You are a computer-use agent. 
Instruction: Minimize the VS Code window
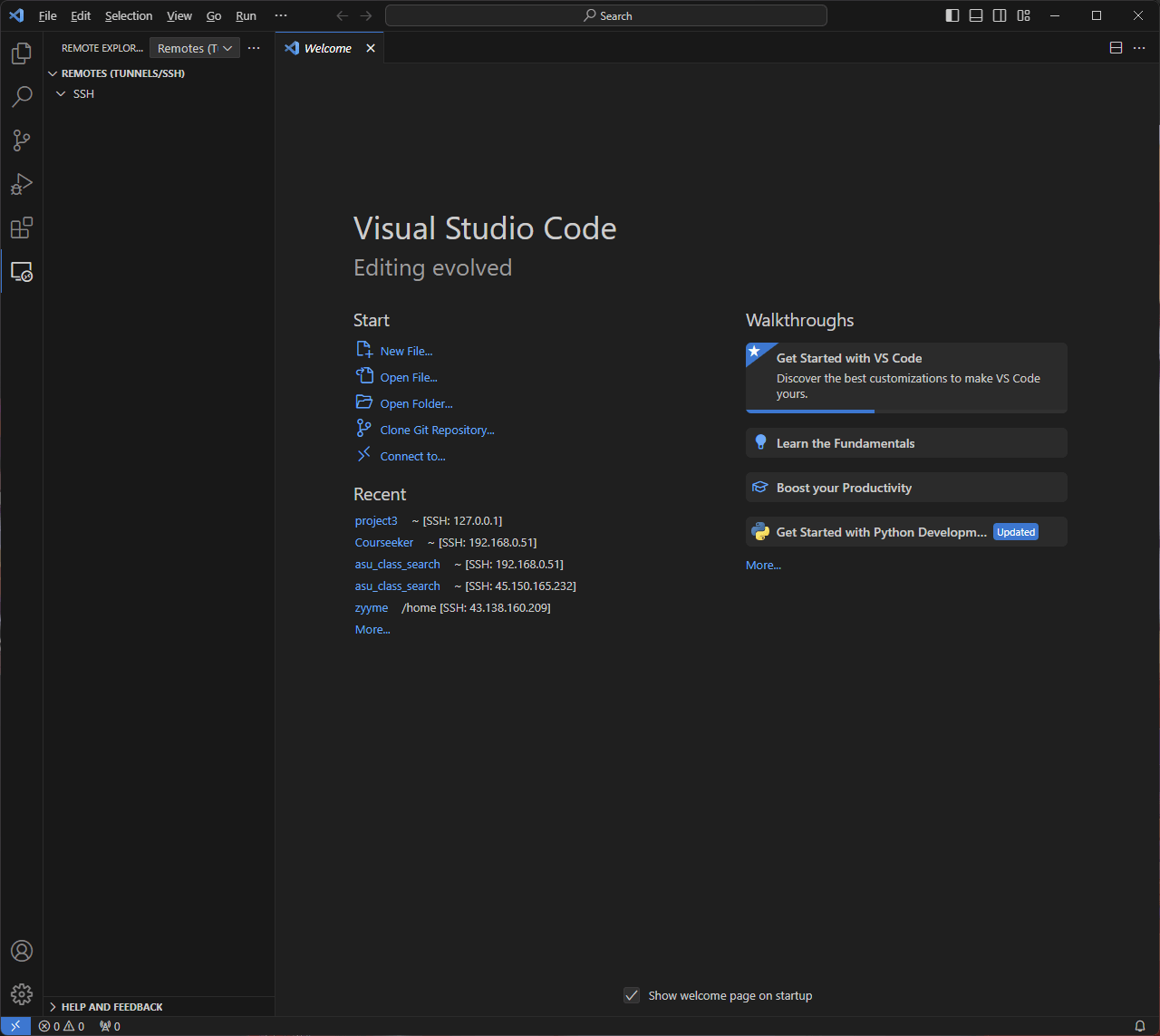1055,15
